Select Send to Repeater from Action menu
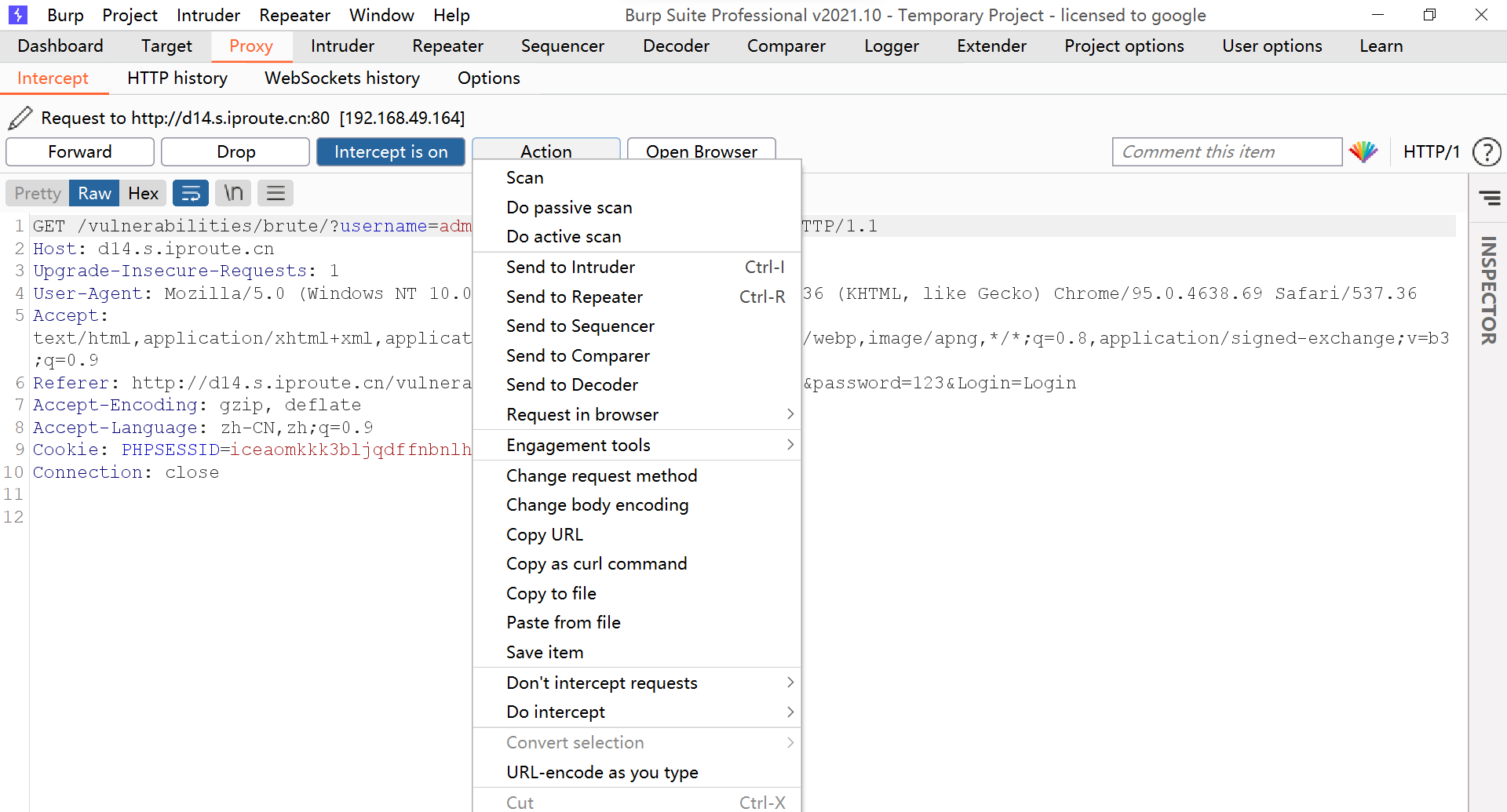The image size is (1507, 812). point(574,297)
